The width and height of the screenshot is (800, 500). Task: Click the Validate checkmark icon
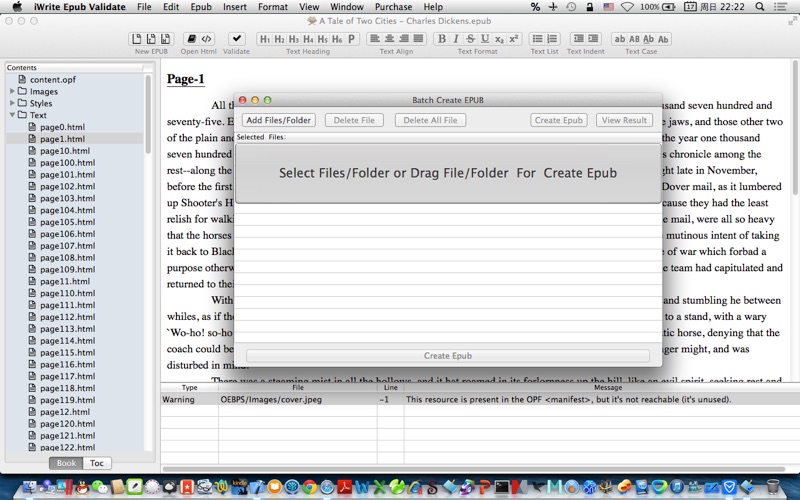[237, 39]
